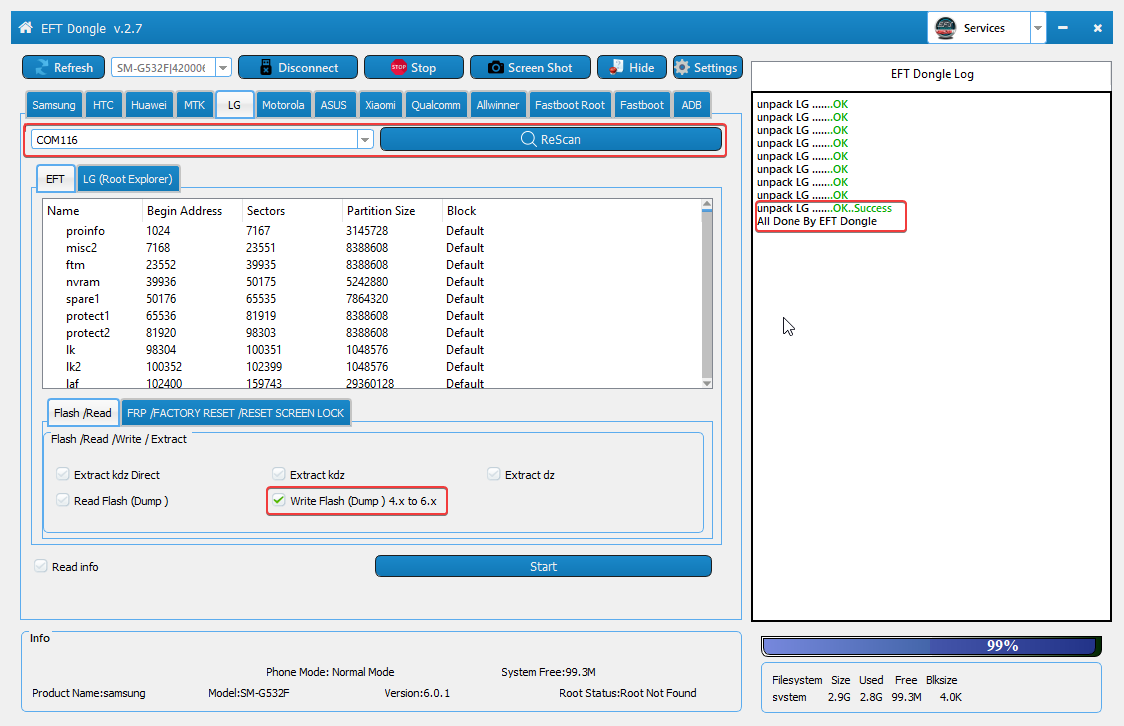1124x726 pixels.
Task: Click the ReScan magnifier icon
Action: [529, 140]
